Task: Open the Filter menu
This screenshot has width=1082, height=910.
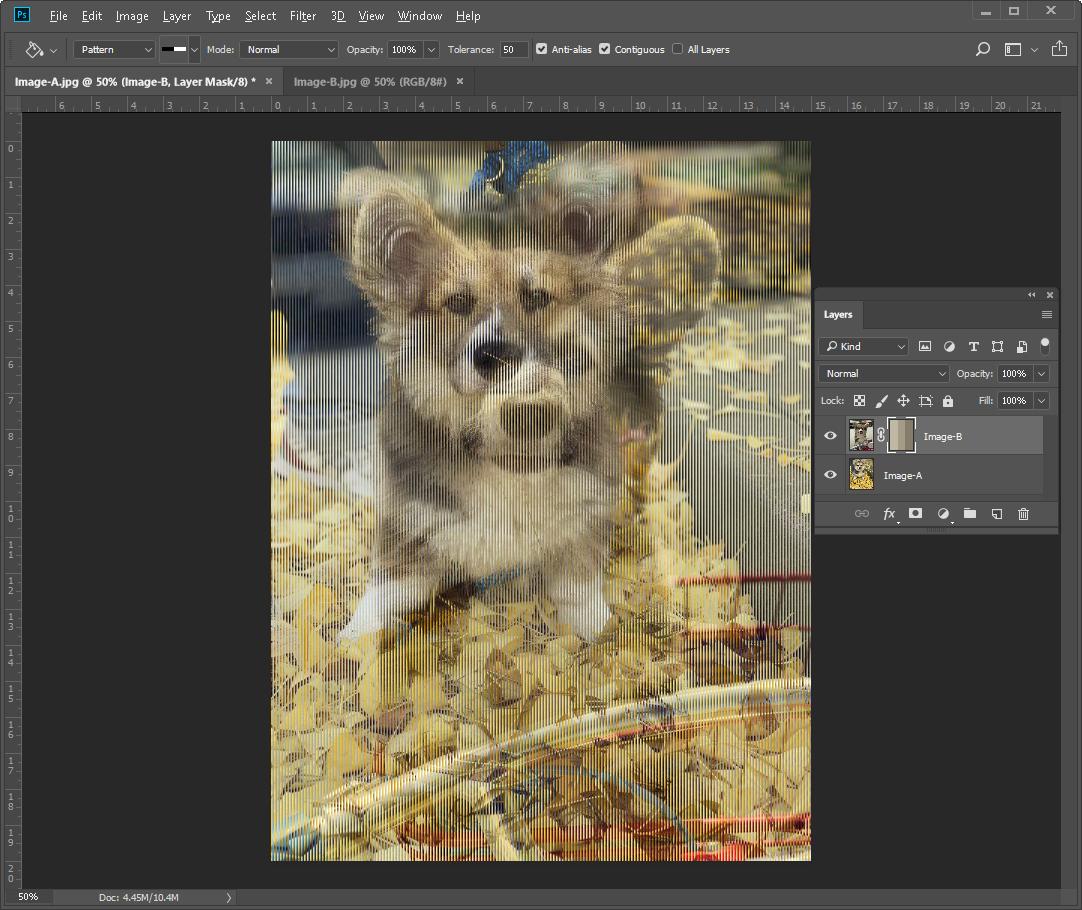Action: pos(302,16)
